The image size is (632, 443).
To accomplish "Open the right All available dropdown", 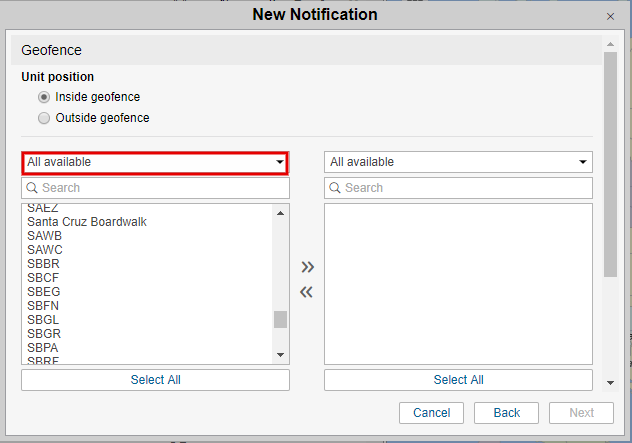I will (x=458, y=162).
